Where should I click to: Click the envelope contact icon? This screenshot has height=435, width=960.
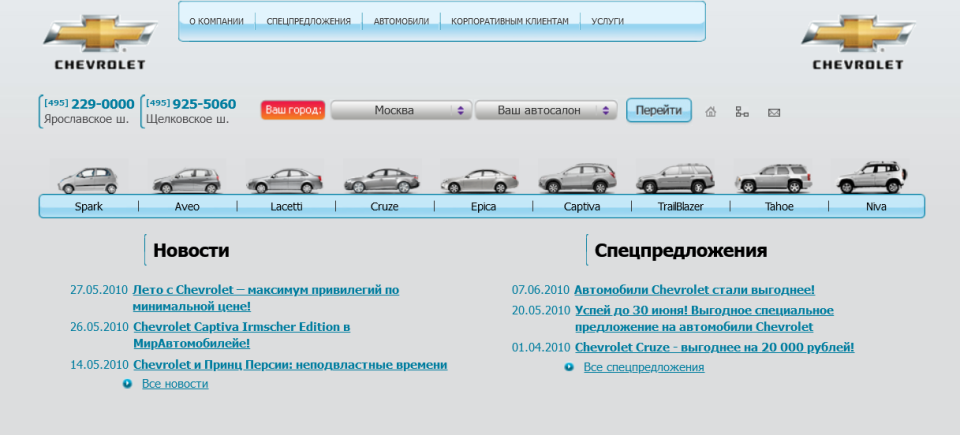774,113
